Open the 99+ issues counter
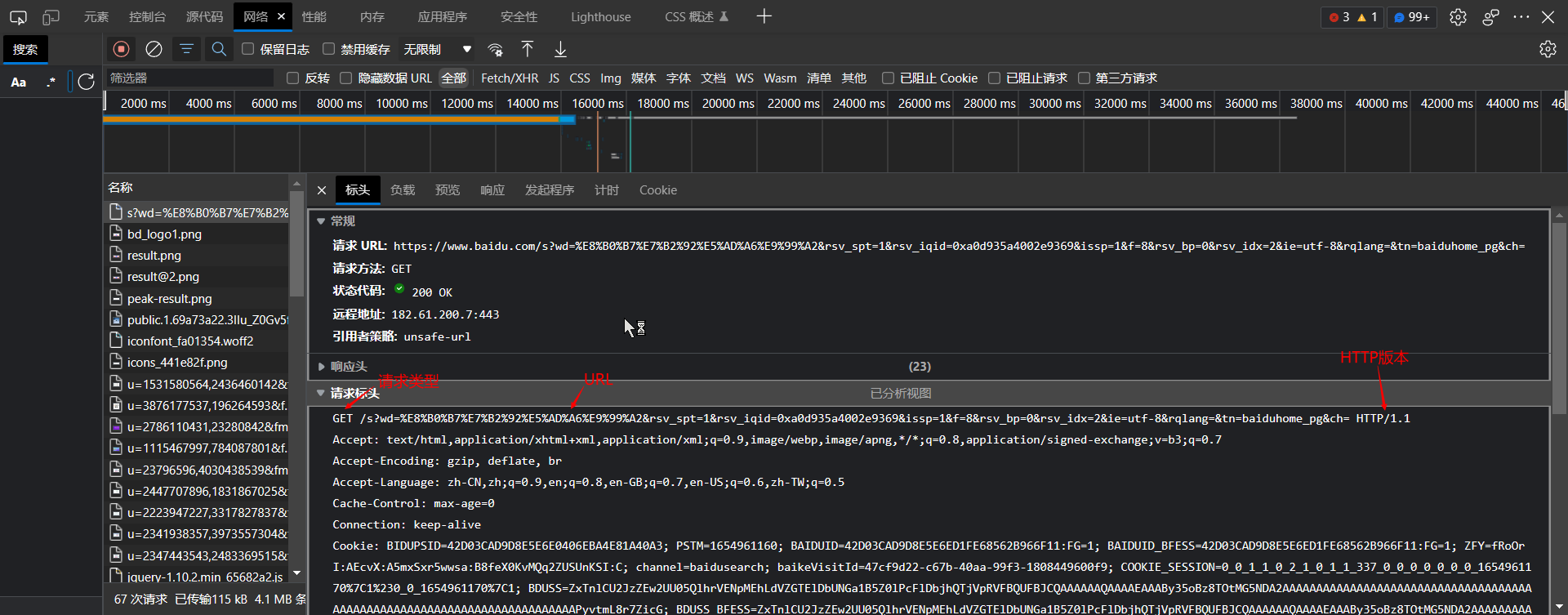1568x615 pixels. [x=1412, y=17]
